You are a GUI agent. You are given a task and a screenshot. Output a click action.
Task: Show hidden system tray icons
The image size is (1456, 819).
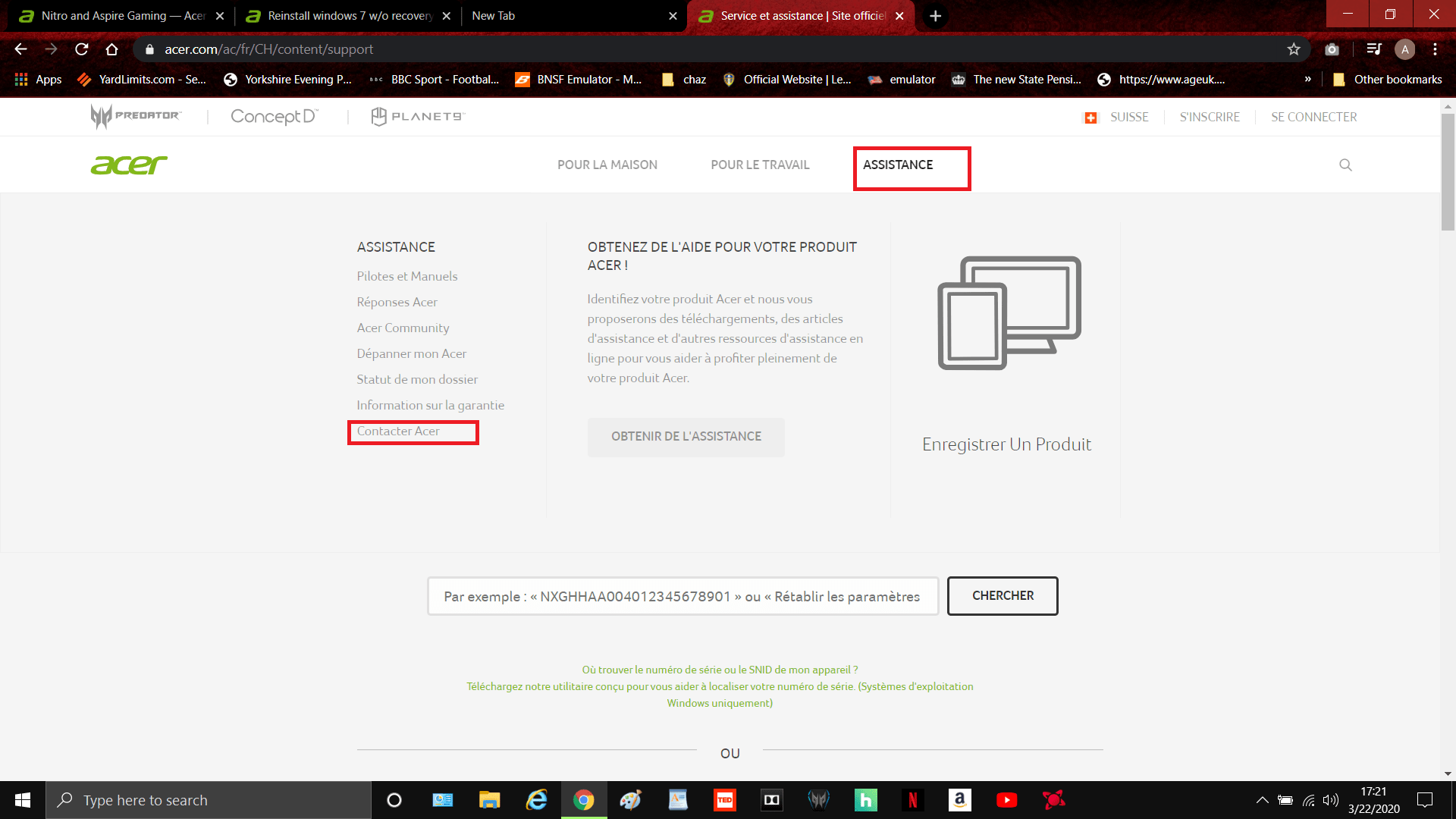1262,800
